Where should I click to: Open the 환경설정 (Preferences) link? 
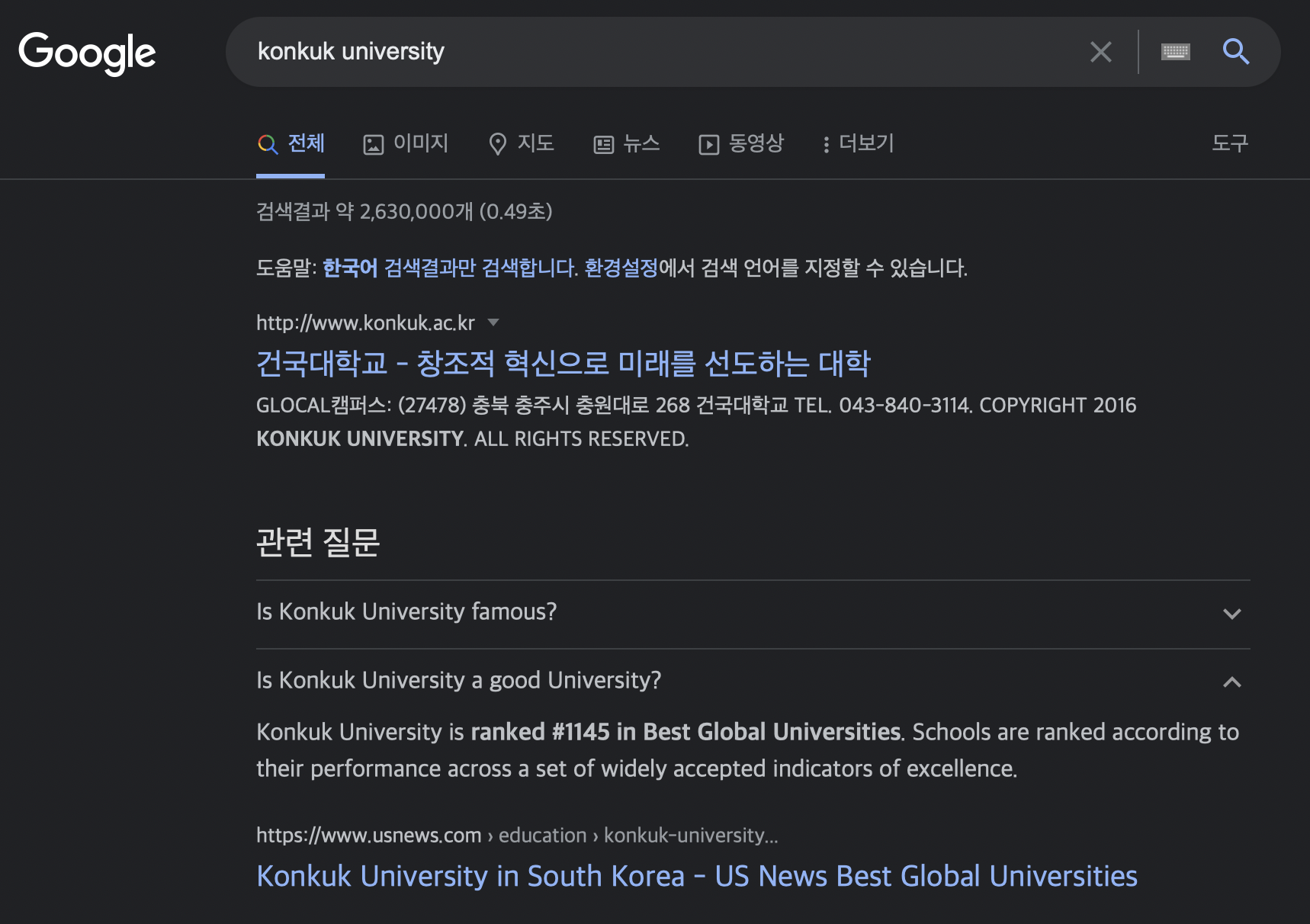coord(621,268)
